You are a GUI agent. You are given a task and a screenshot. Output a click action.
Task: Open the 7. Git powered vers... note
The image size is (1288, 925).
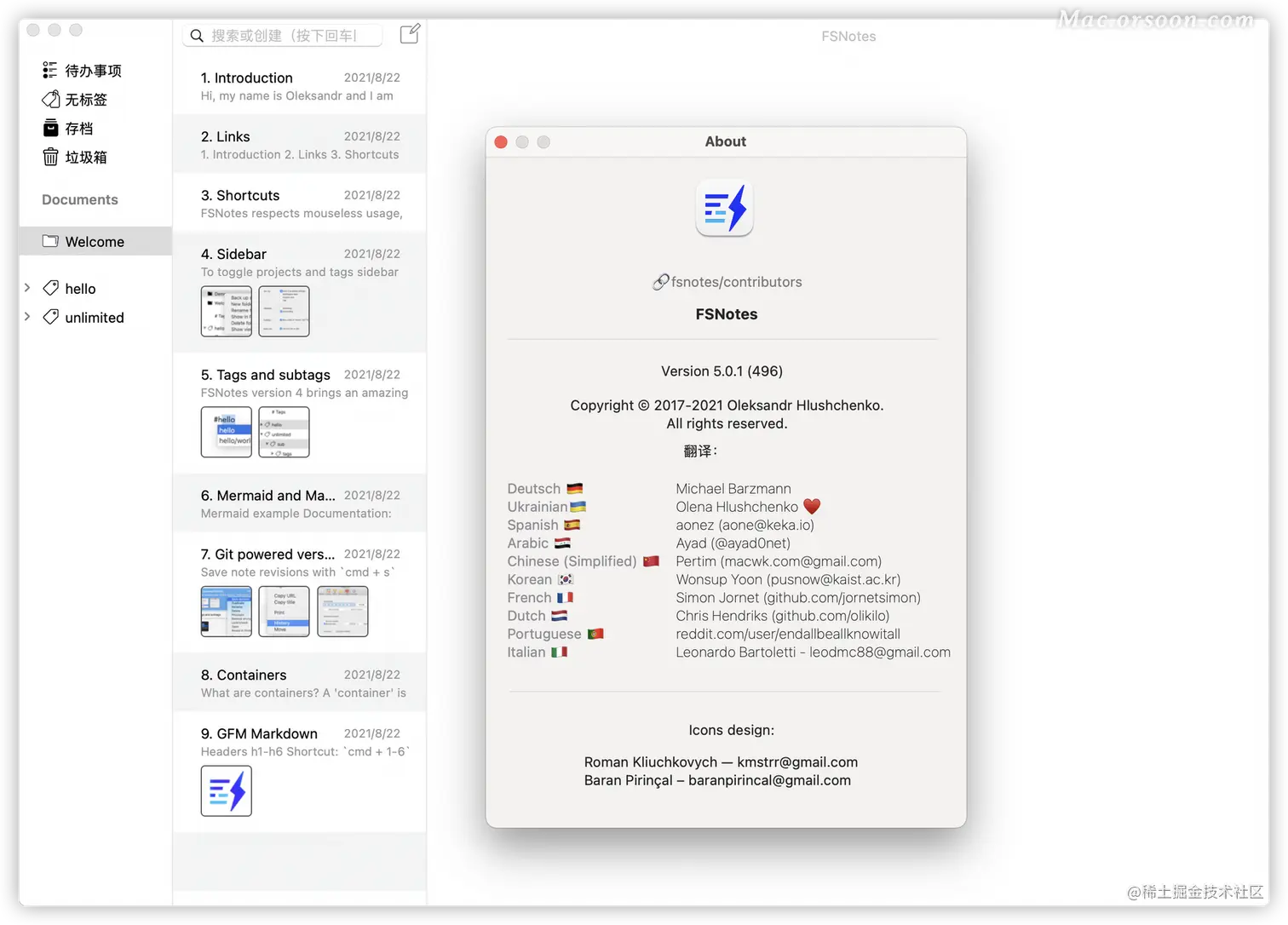300,593
